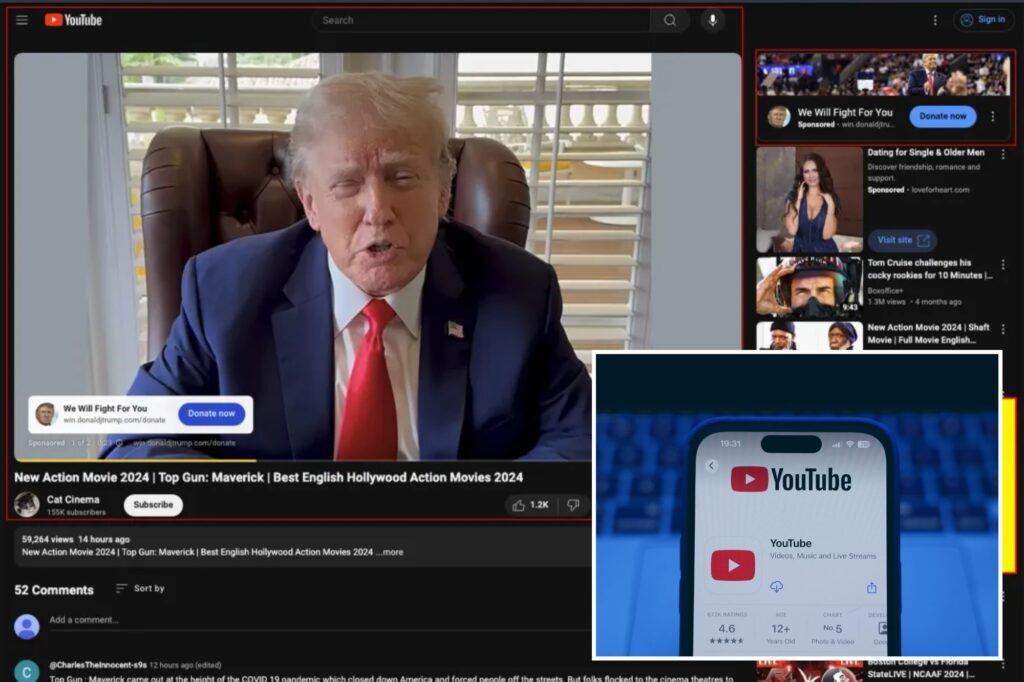Viewport: 1024px width, 682px height.
Task: Click Add a comment field
Action: (320, 620)
